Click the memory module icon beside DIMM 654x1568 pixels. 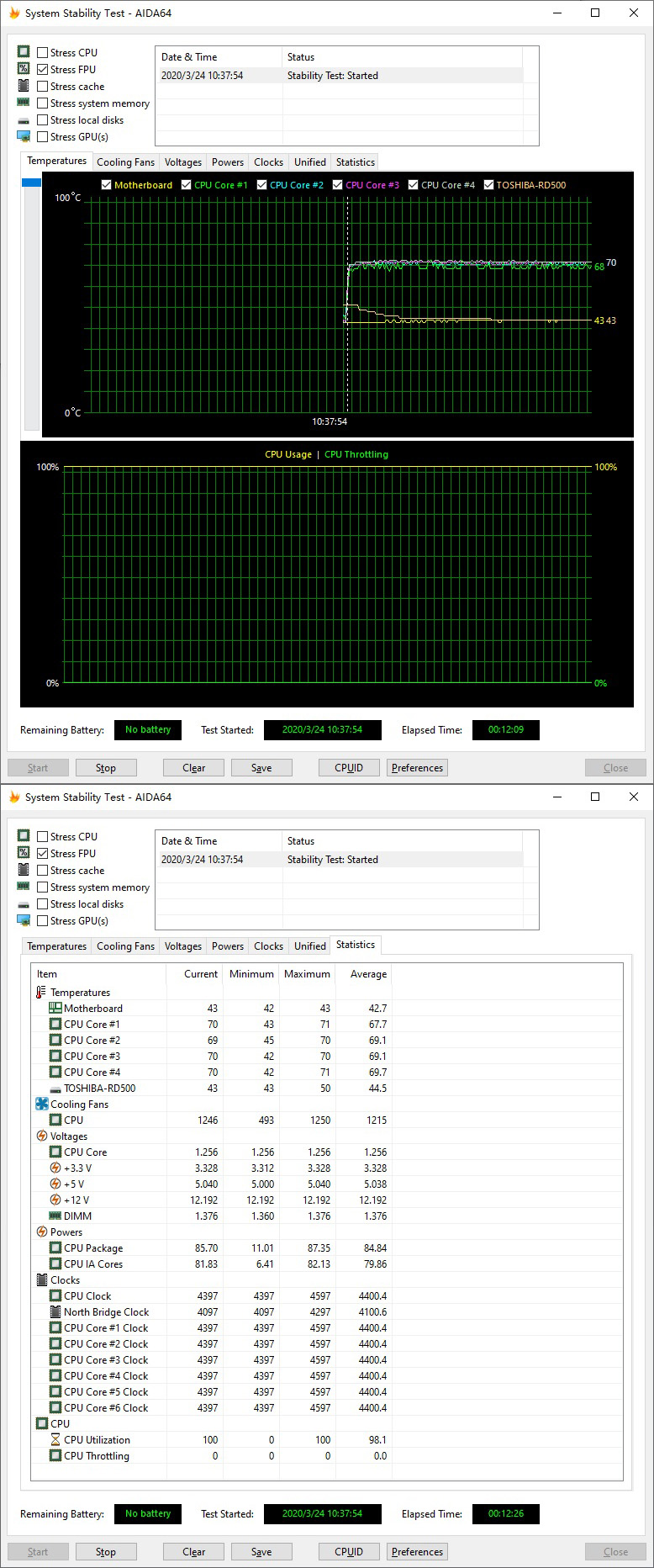point(55,1216)
